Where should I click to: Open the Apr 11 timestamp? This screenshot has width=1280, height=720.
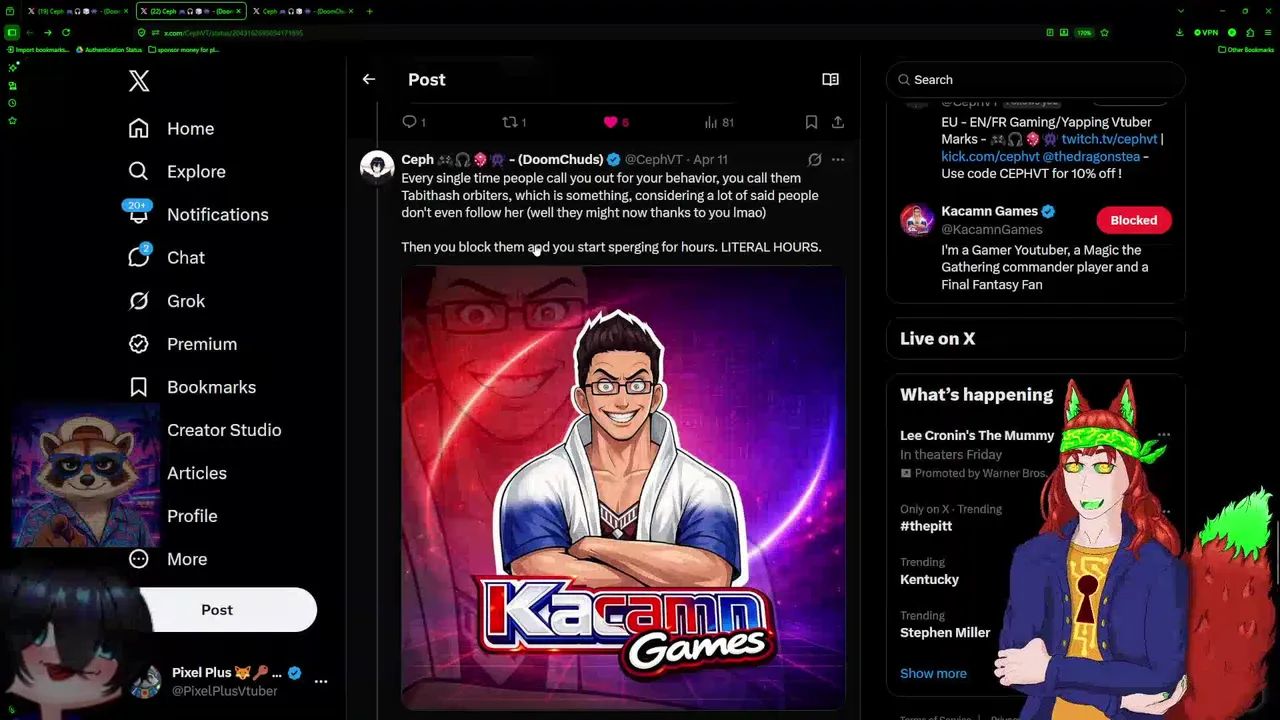(x=710, y=160)
